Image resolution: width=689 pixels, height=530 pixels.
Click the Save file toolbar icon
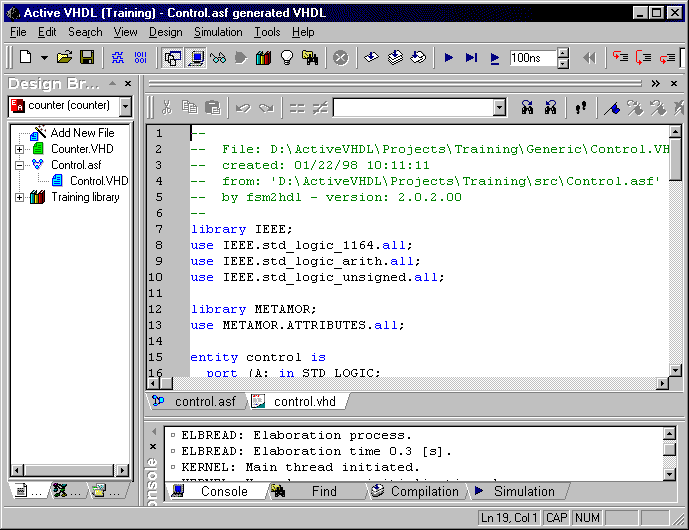click(x=87, y=58)
